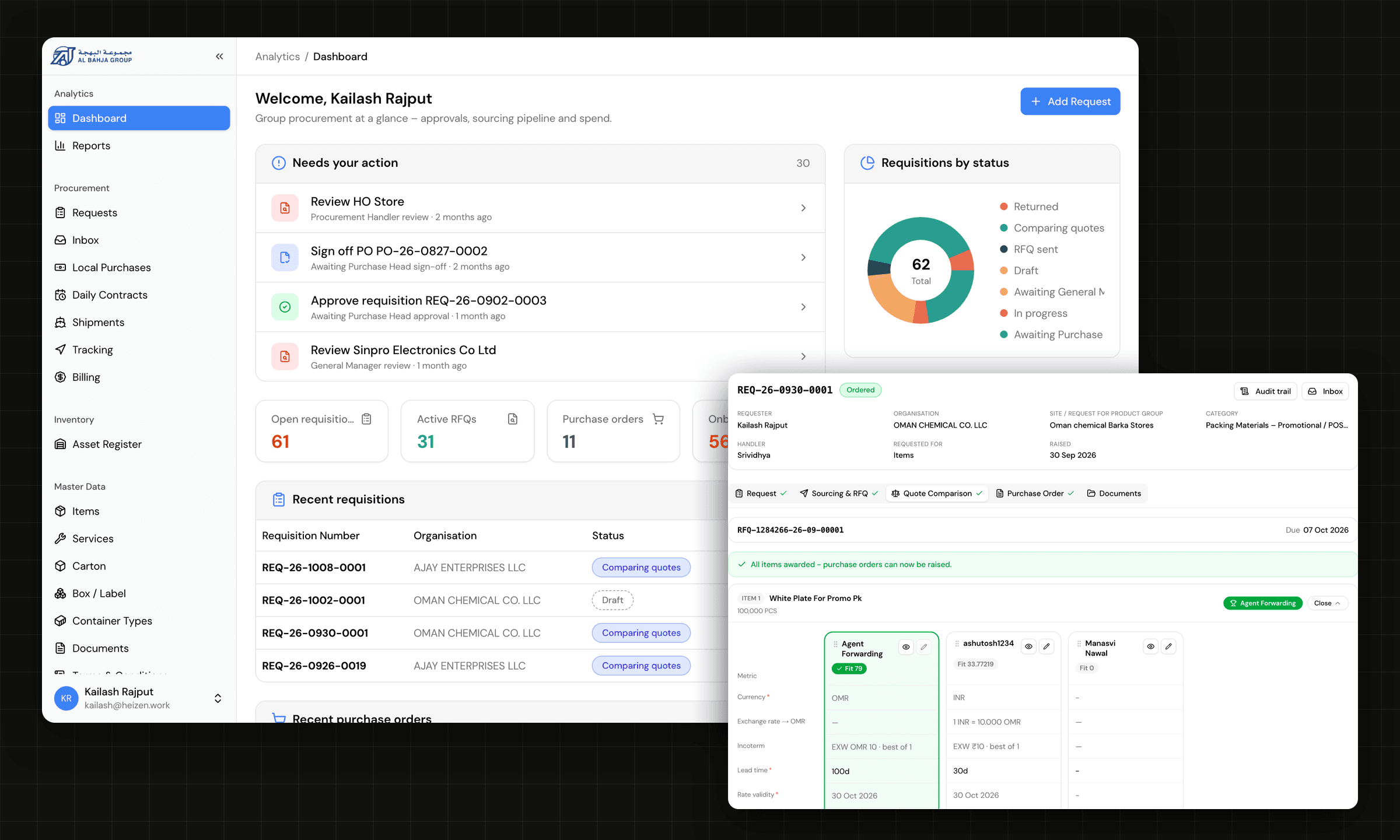Screen dimensions: 1400x840
Task: Open the Active RFQs stat card
Action: pos(467,431)
